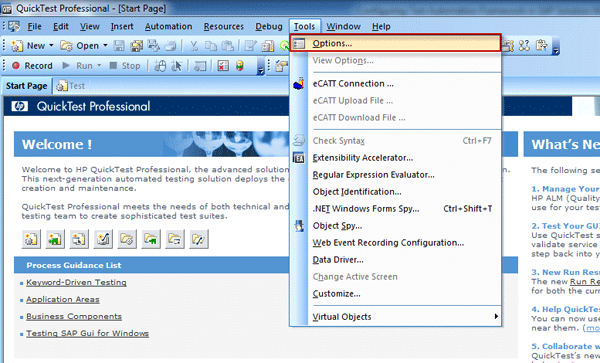Open the Application Areas link
This screenshot has width=600, height=363.
63,300
